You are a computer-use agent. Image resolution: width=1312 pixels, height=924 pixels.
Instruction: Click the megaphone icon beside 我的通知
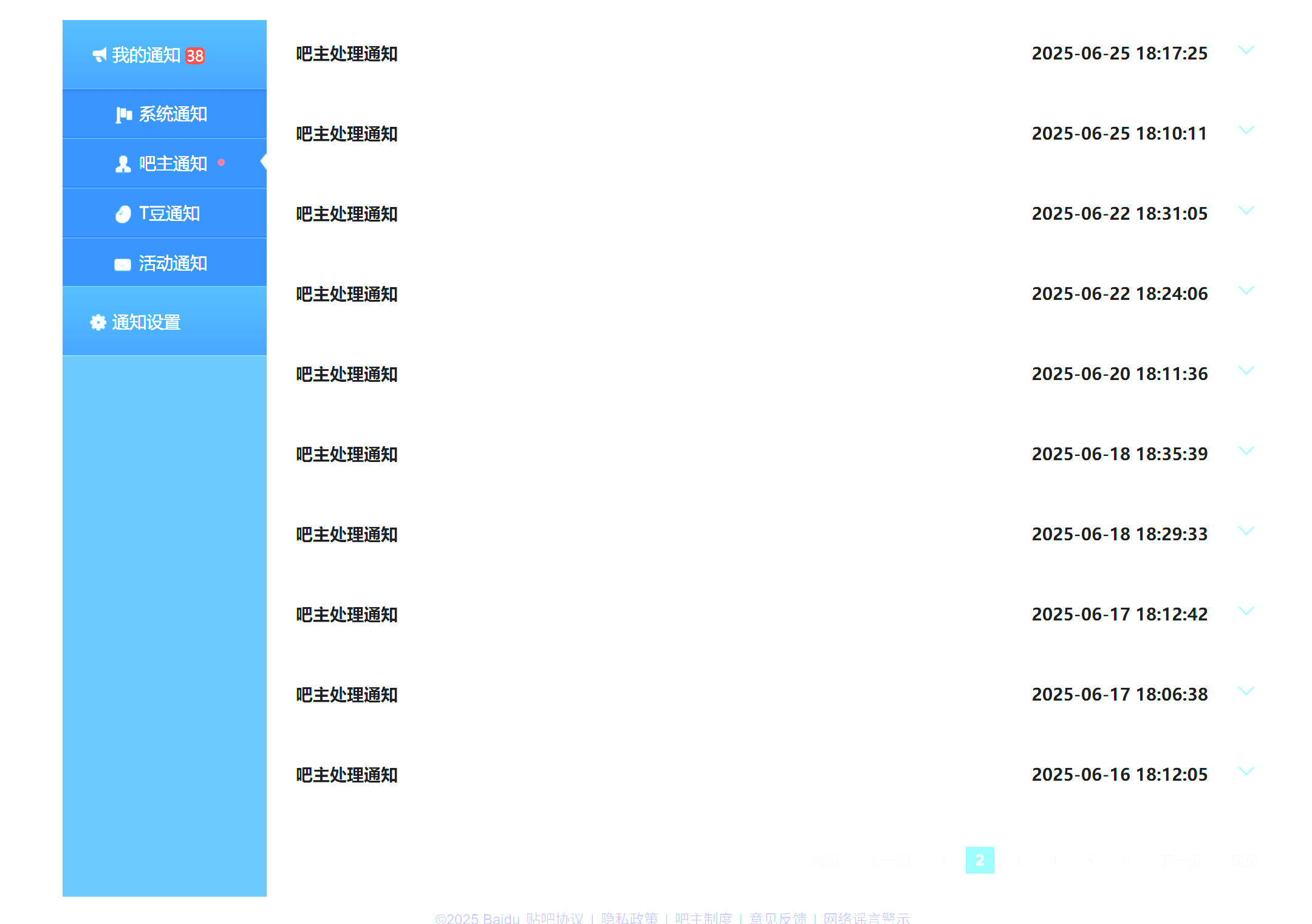pyautogui.click(x=100, y=55)
